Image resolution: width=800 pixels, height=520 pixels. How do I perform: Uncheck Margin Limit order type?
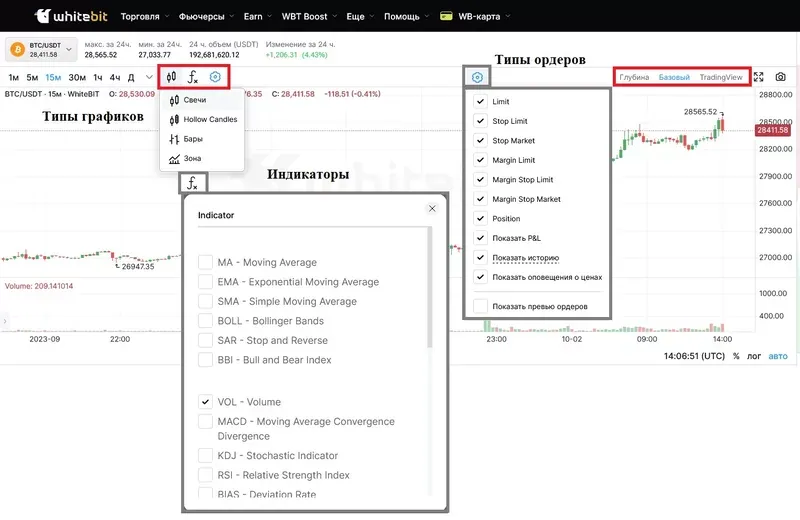coord(480,160)
